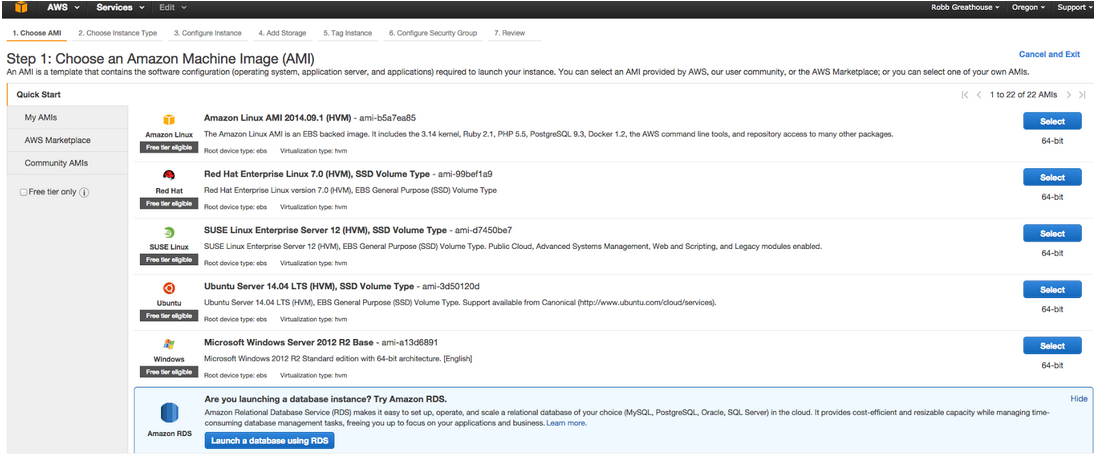The width and height of the screenshot is (1097, 456).
Task: Click the AWS cube logo icon
Action: pyautogui.click(x=19, y=7)
